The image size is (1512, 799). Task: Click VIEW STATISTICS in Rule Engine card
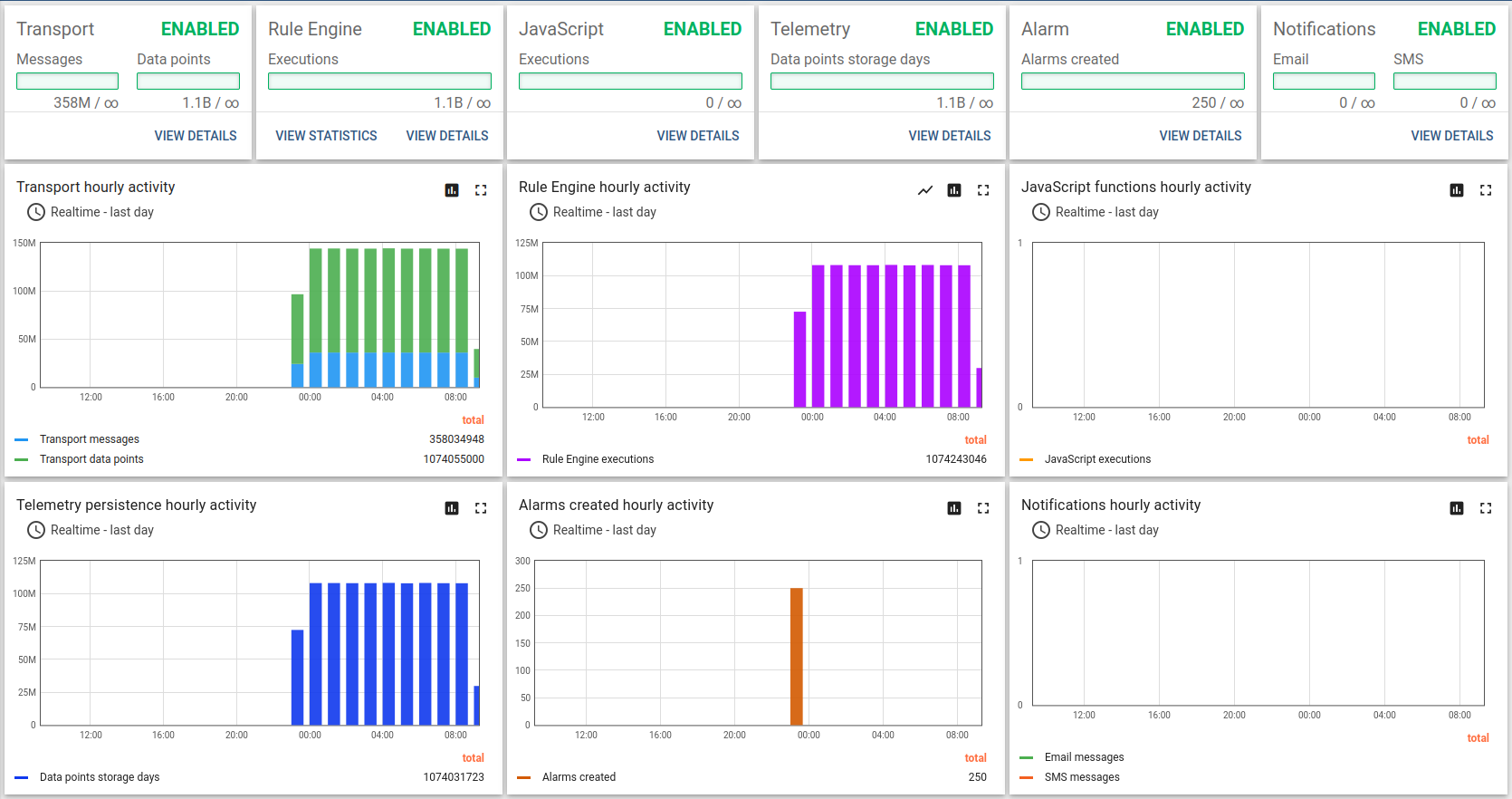coord(326,136)
